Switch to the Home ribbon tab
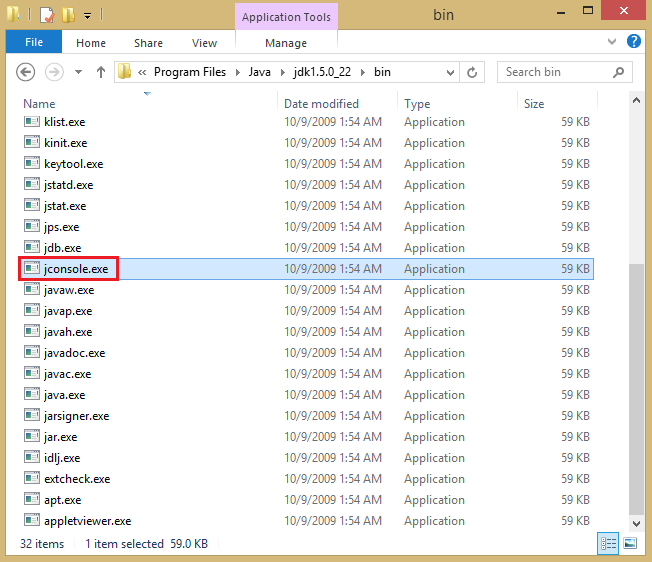The width and height of the screenshot is (652, 562). [x=91, y=43]
